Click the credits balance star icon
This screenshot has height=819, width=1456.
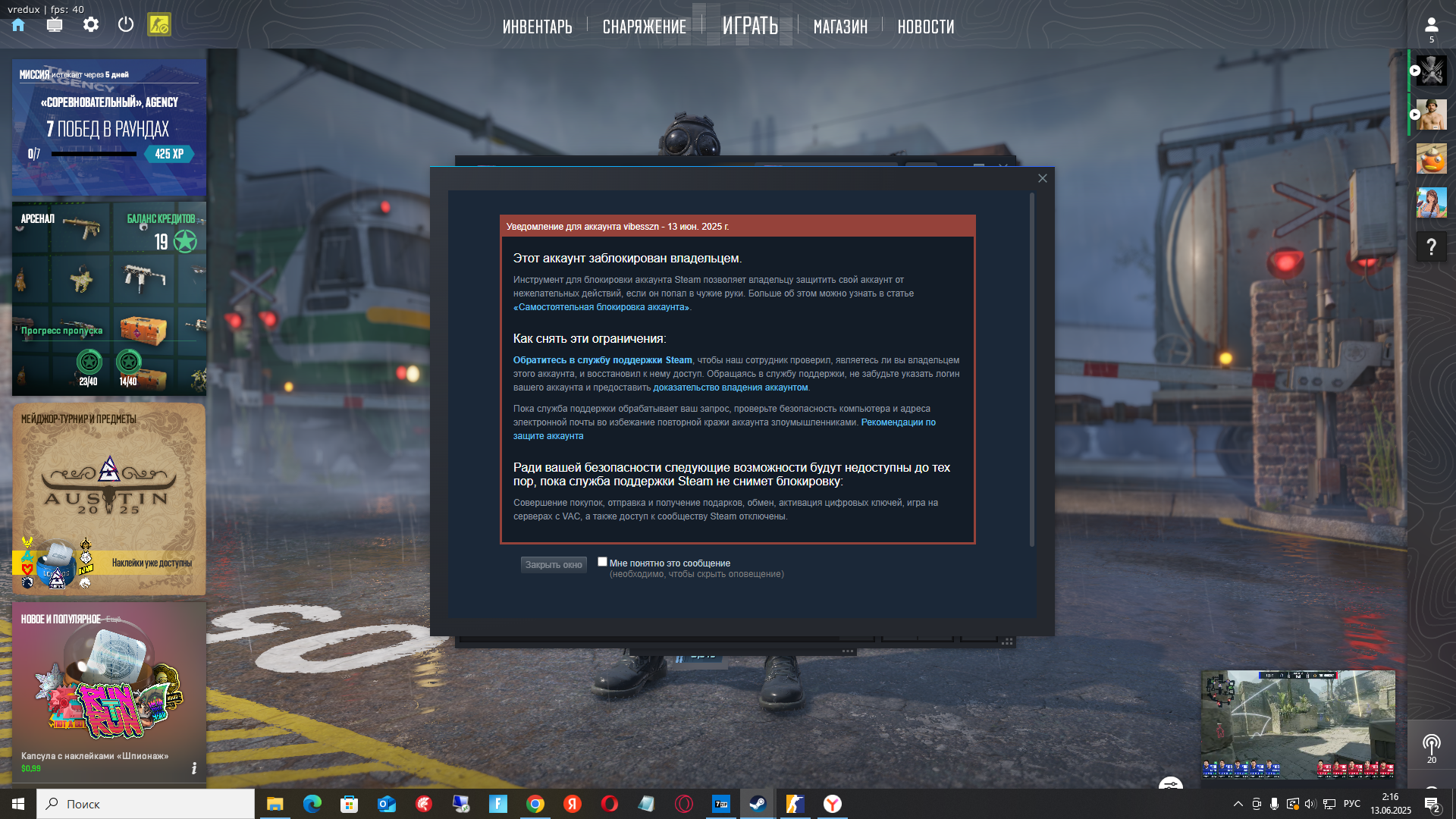(x=185, y=241)
